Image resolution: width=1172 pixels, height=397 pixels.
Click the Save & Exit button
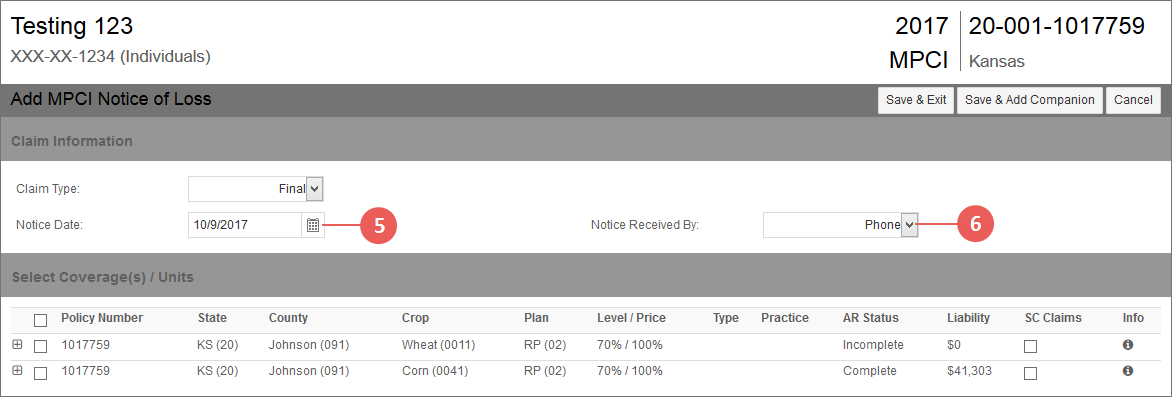coord(916,100)
